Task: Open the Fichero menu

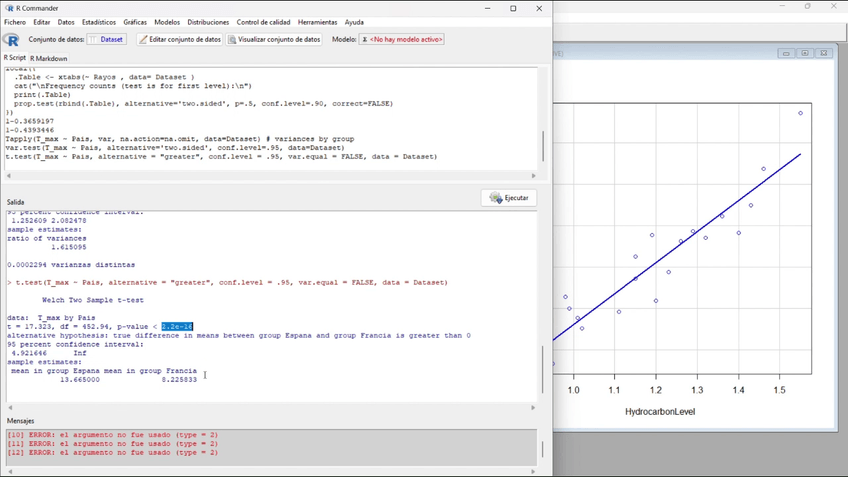Action: point(15,22)
